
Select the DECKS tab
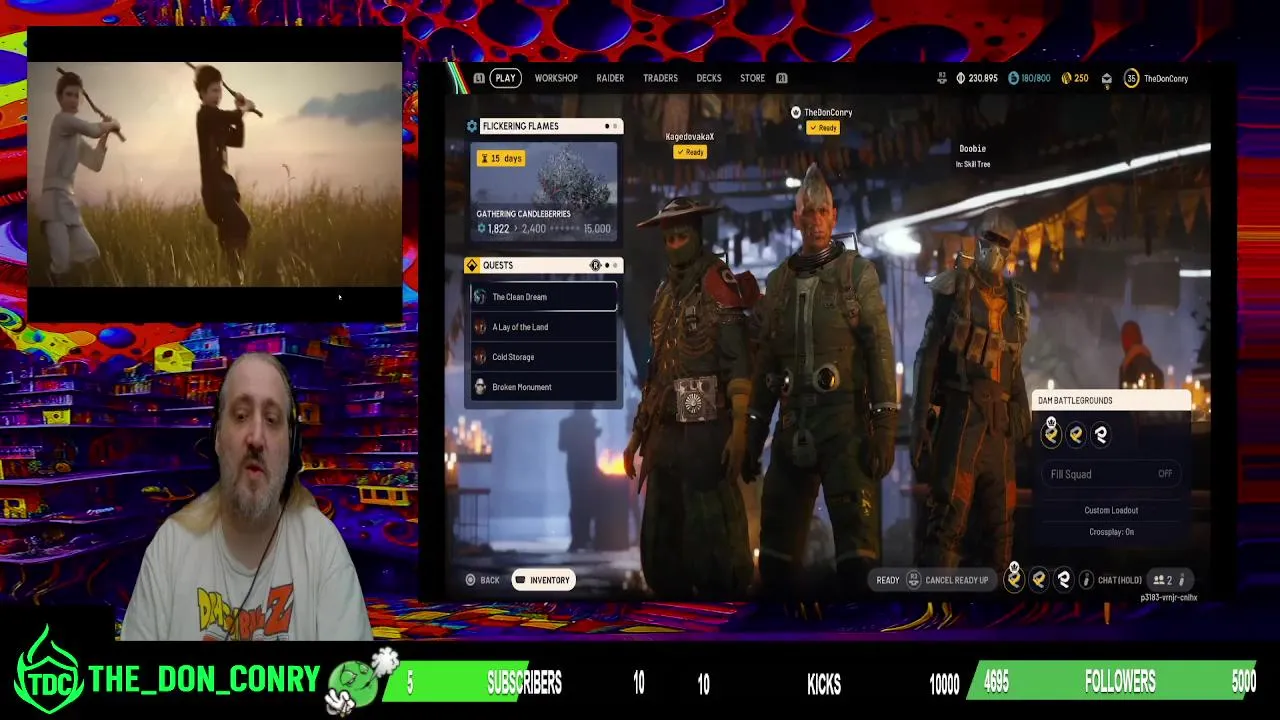point(709,78)
